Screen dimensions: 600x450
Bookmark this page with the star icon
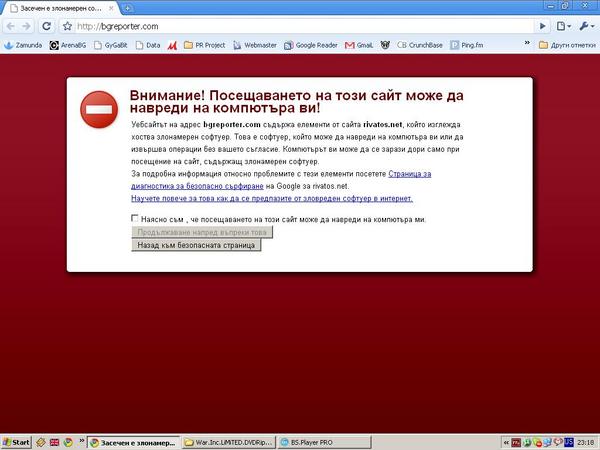click(x=67, y=26)
